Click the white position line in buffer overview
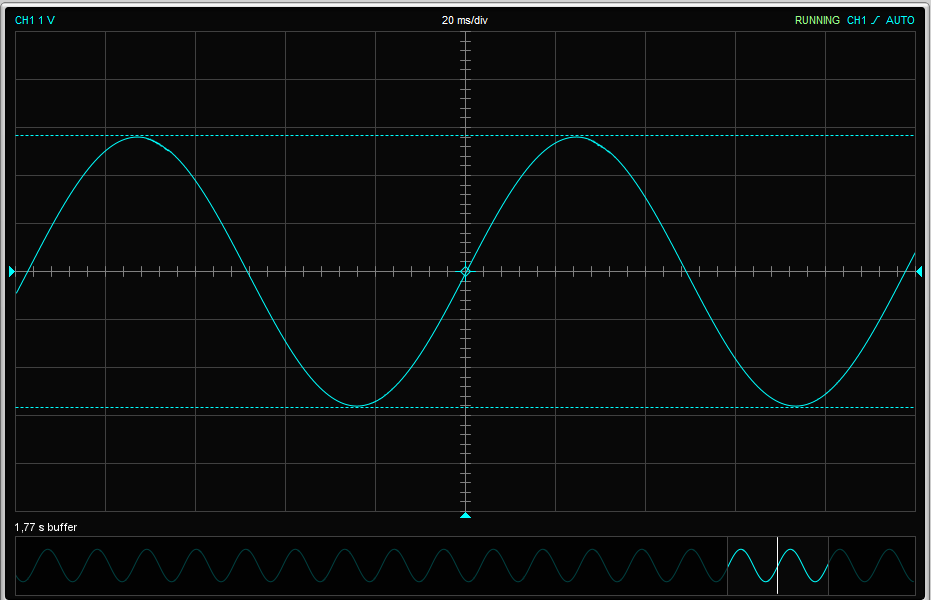 pyautogui.click(x=777, y=565)
